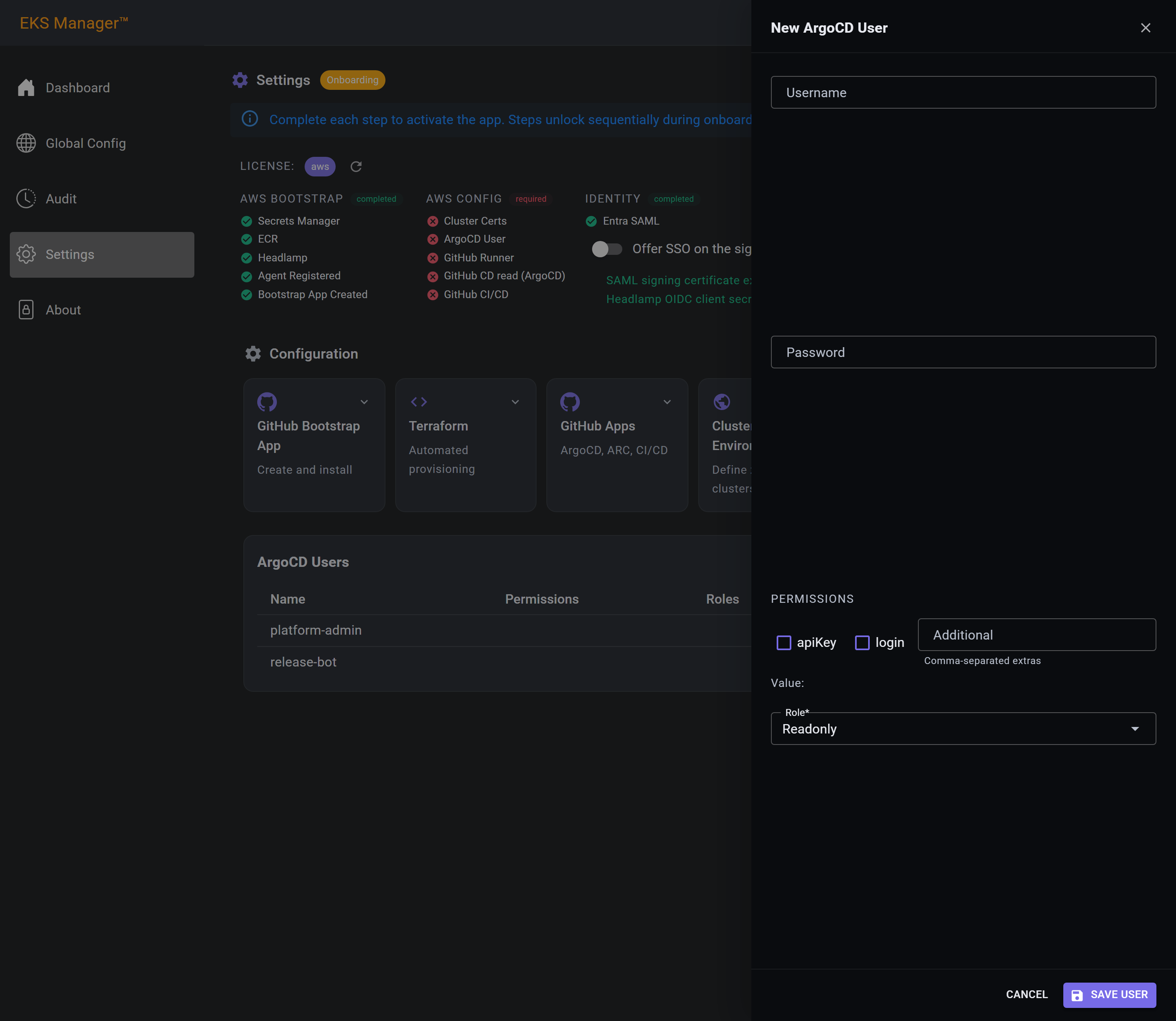Open the Role dropdown showing Readonly
The image size is (1176, 1021).
coord(963,729)
